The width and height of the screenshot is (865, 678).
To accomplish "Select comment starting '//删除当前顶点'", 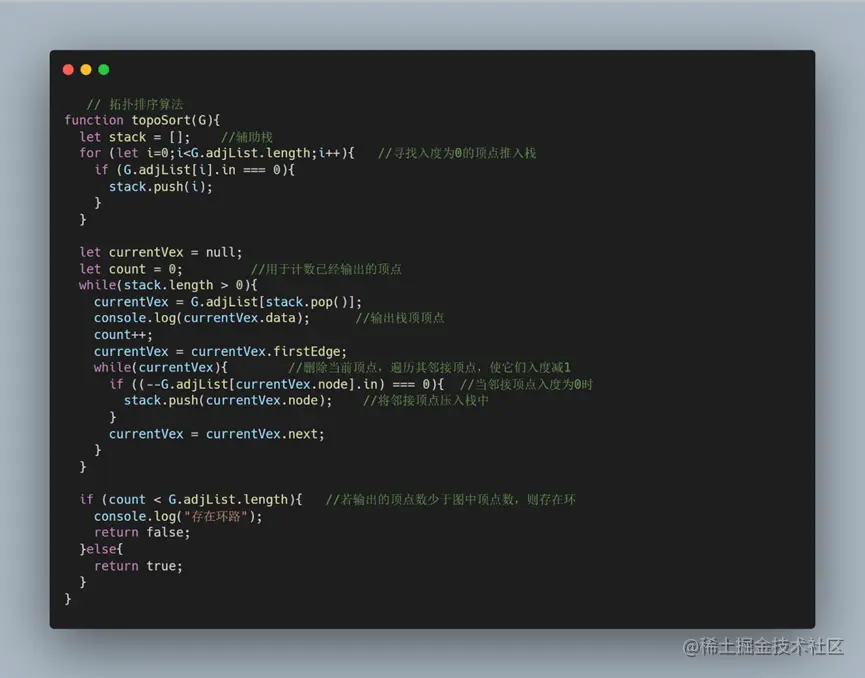I will tap(429, 367).
